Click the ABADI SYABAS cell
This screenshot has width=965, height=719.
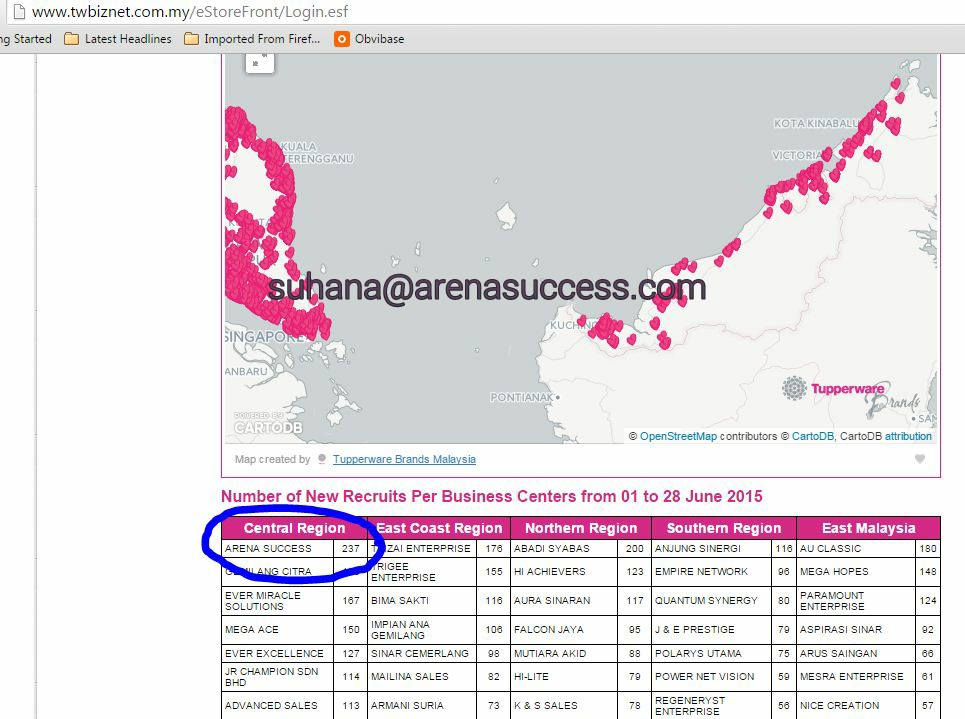coord(564,548)
